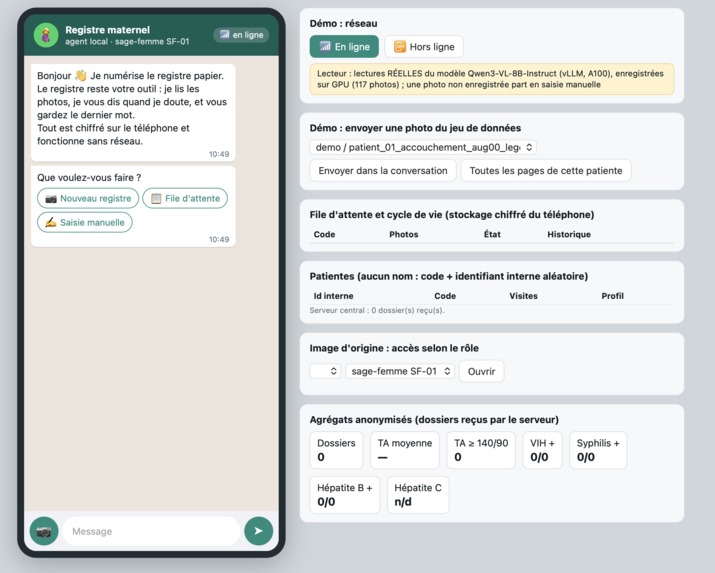
Task: Click 'Que voulez-vous faire ?' prompt text
Action: [89, 178]
